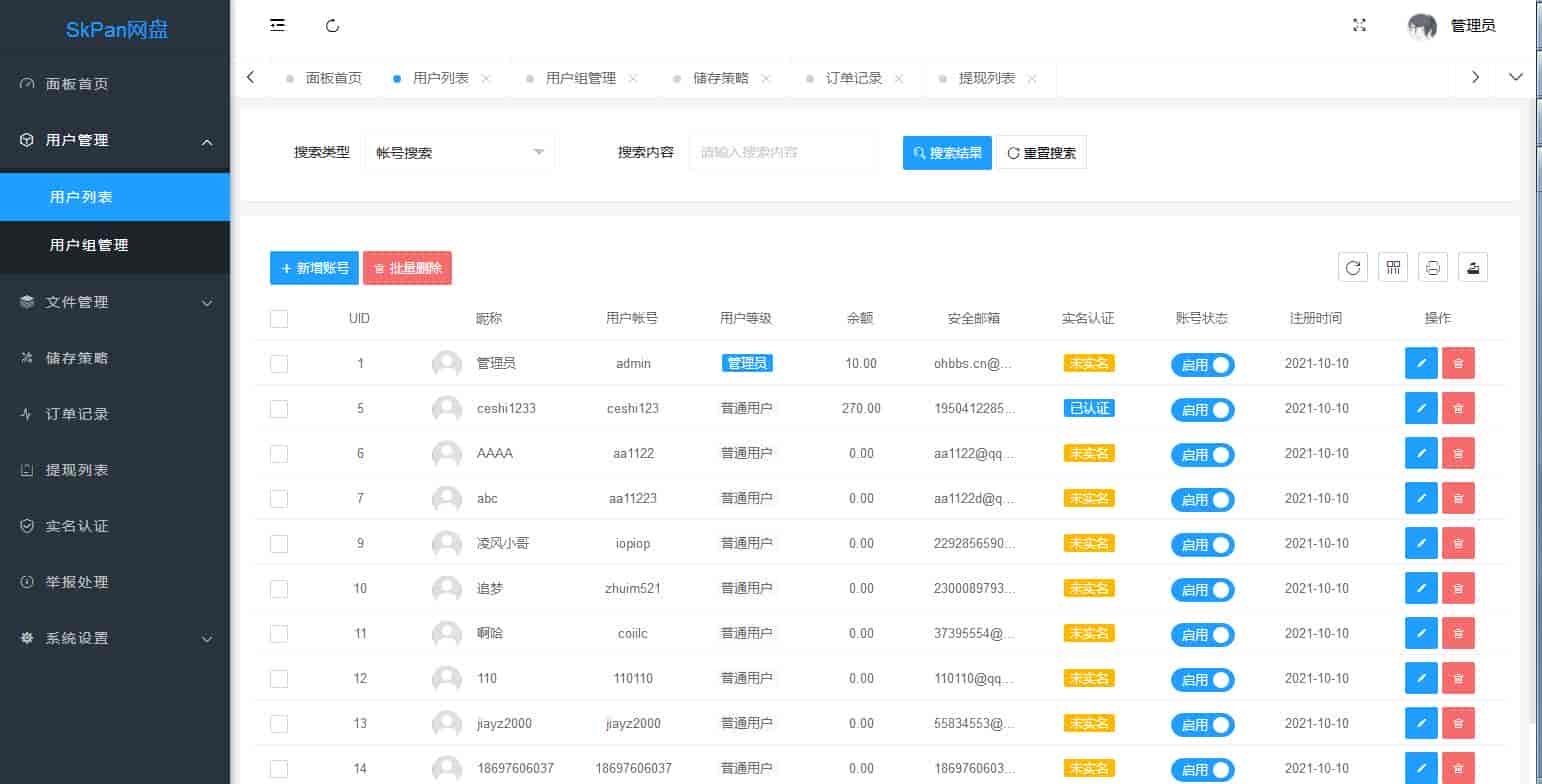
Task: Click the 搜索内容 input field
Action: (782, 153)
